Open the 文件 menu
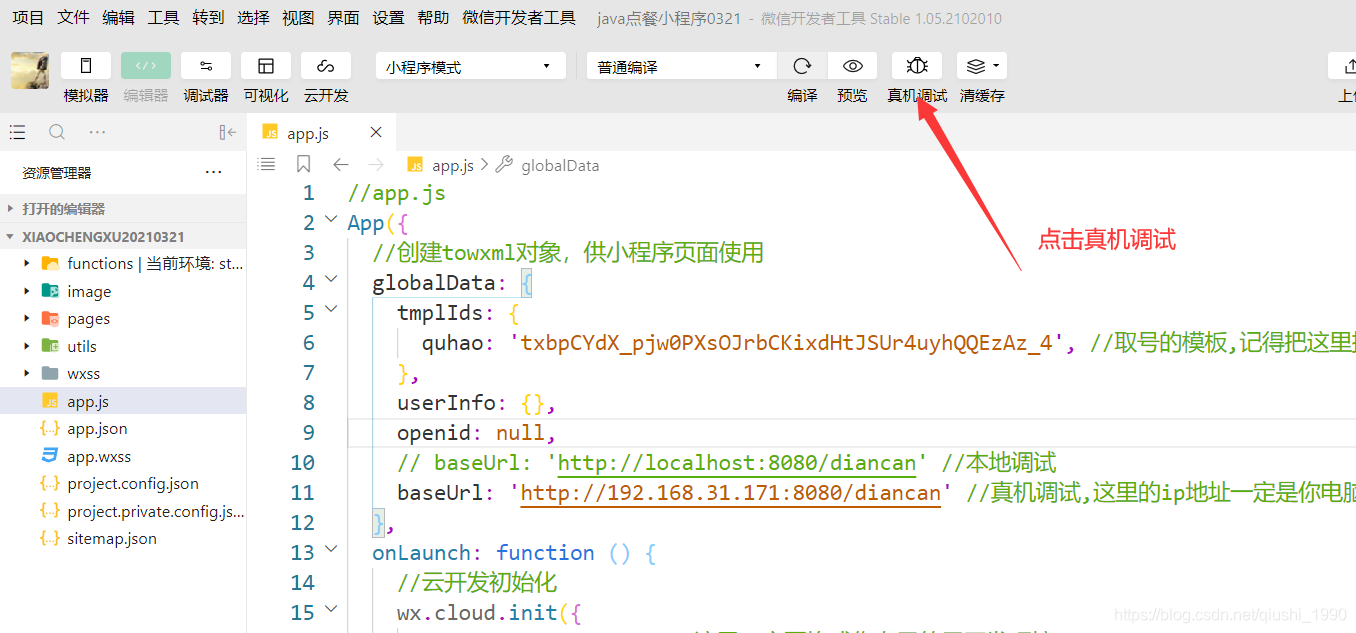The width and height of the screenshot is (1356, 633). [x=73, y=18]
